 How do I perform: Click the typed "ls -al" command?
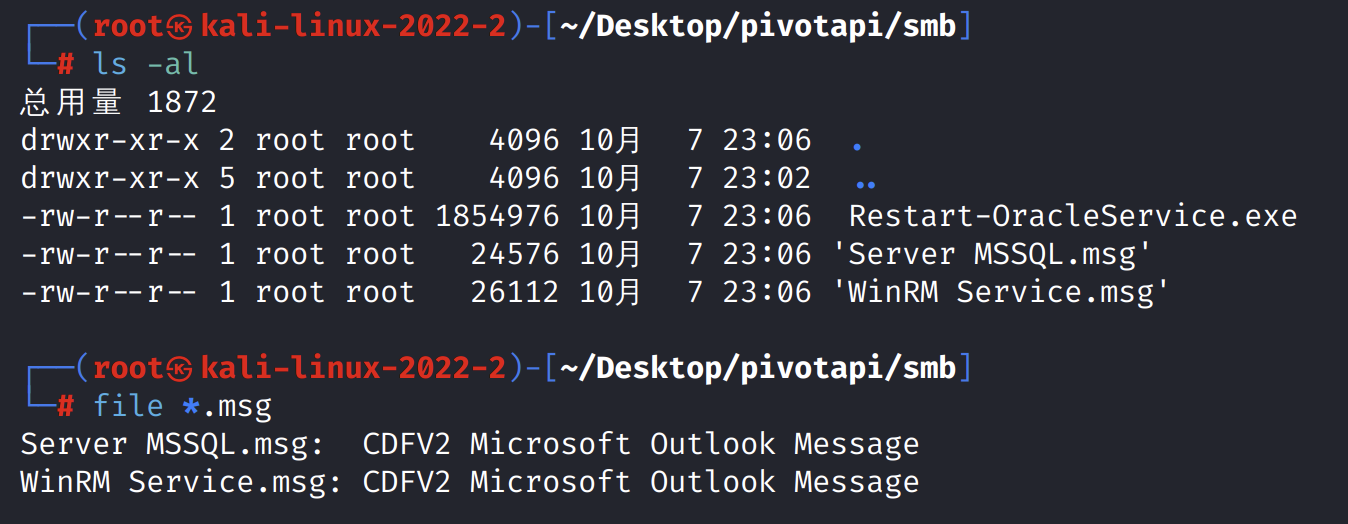[x=146, y=64]
